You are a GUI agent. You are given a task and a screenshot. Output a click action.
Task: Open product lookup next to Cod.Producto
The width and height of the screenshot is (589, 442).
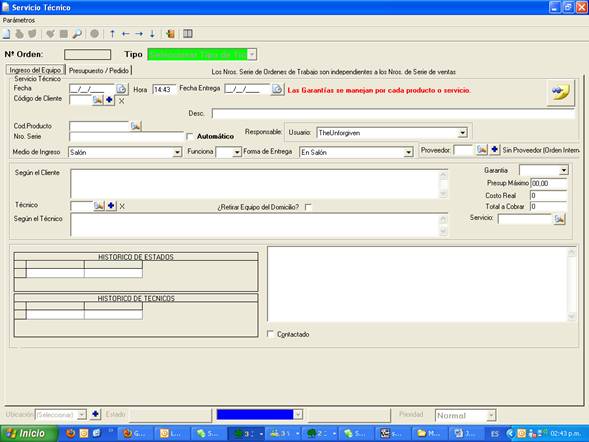[136, 126]
